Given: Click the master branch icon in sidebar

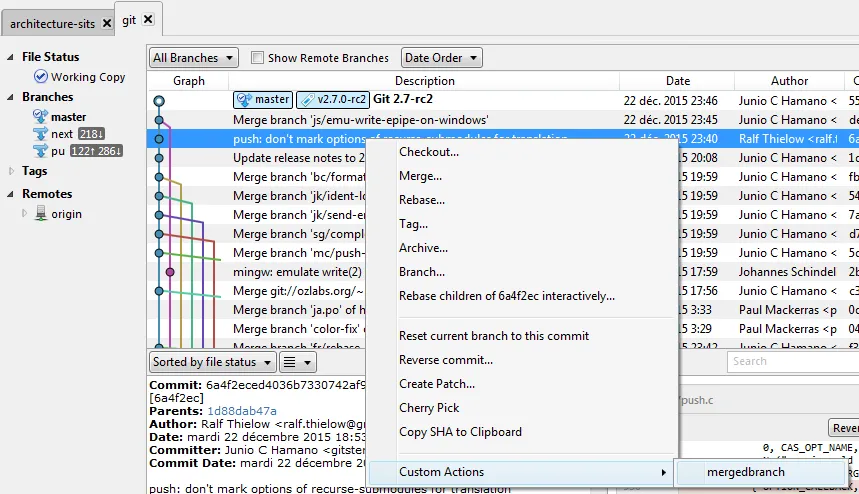Looking at the screenshot, I should [40, 116].
